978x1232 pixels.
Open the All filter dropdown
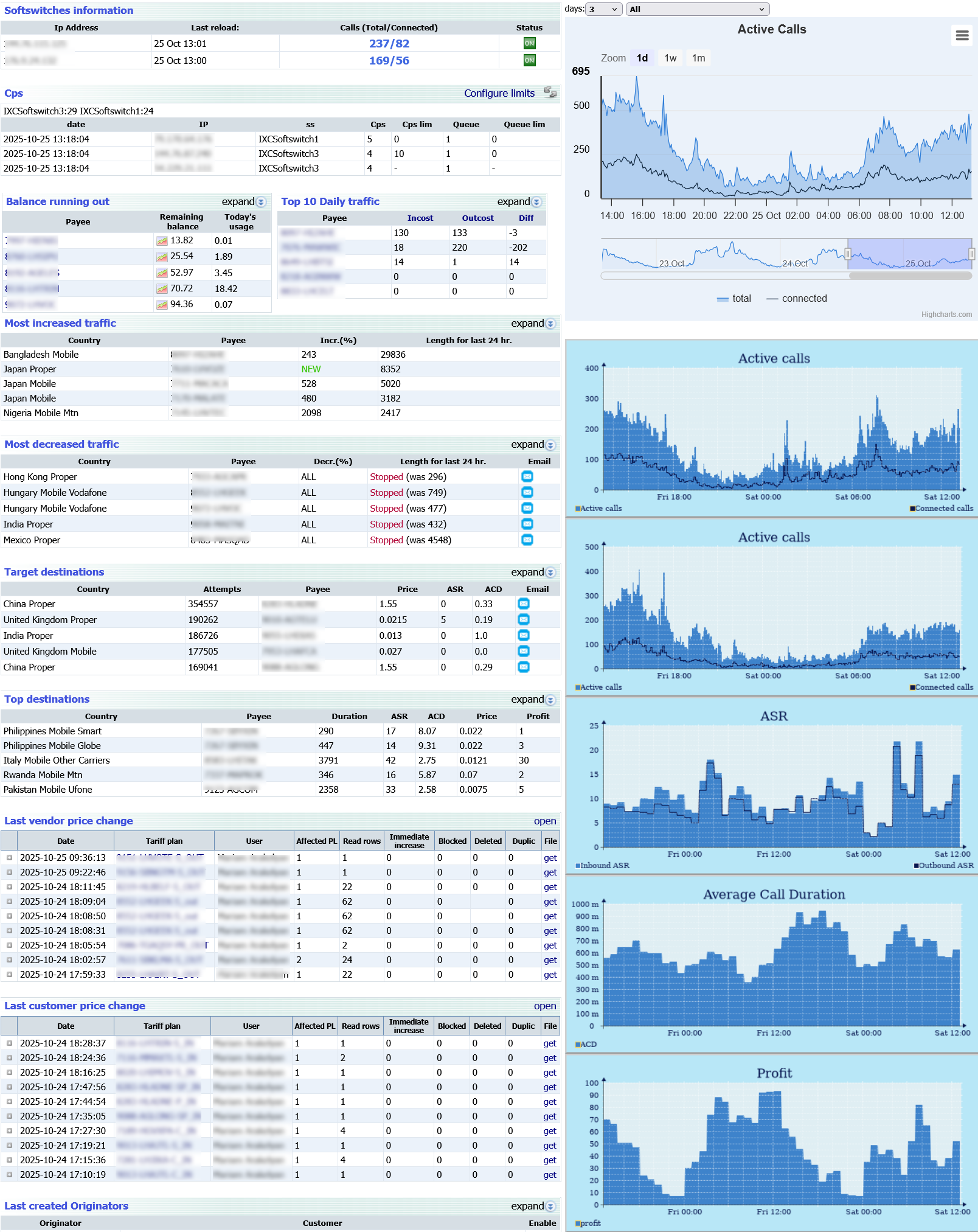click(697, 9)
